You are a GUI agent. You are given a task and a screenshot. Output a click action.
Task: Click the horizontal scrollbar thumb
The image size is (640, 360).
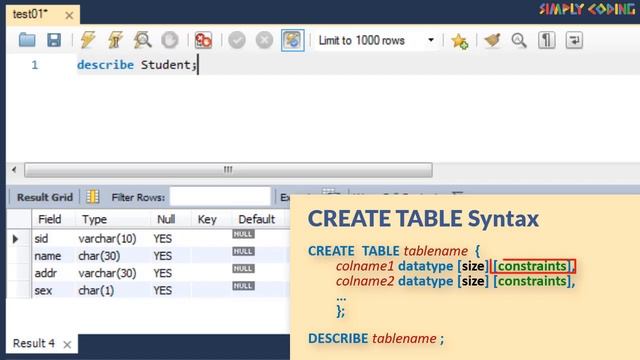point(228,170)
